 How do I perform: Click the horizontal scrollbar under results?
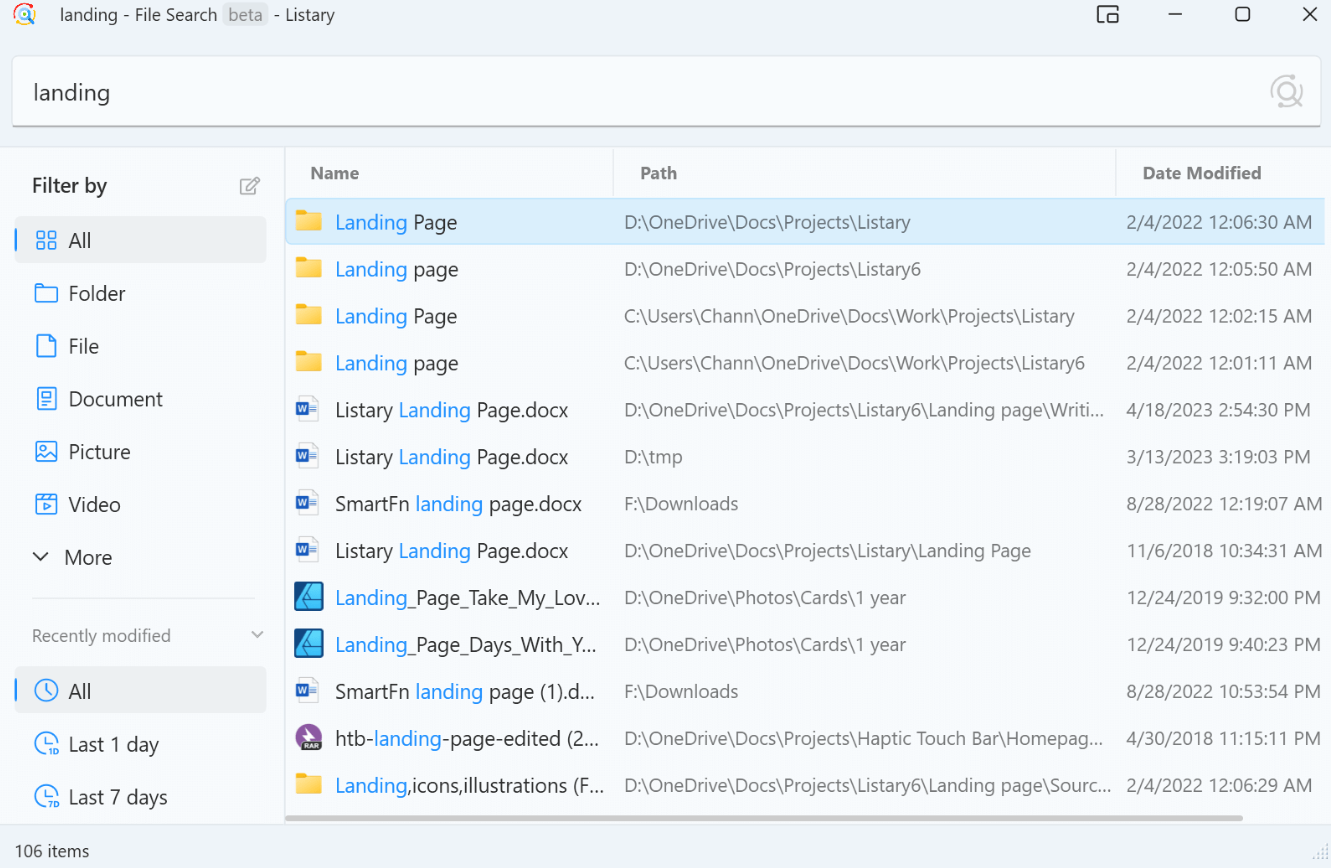(764, 818)
